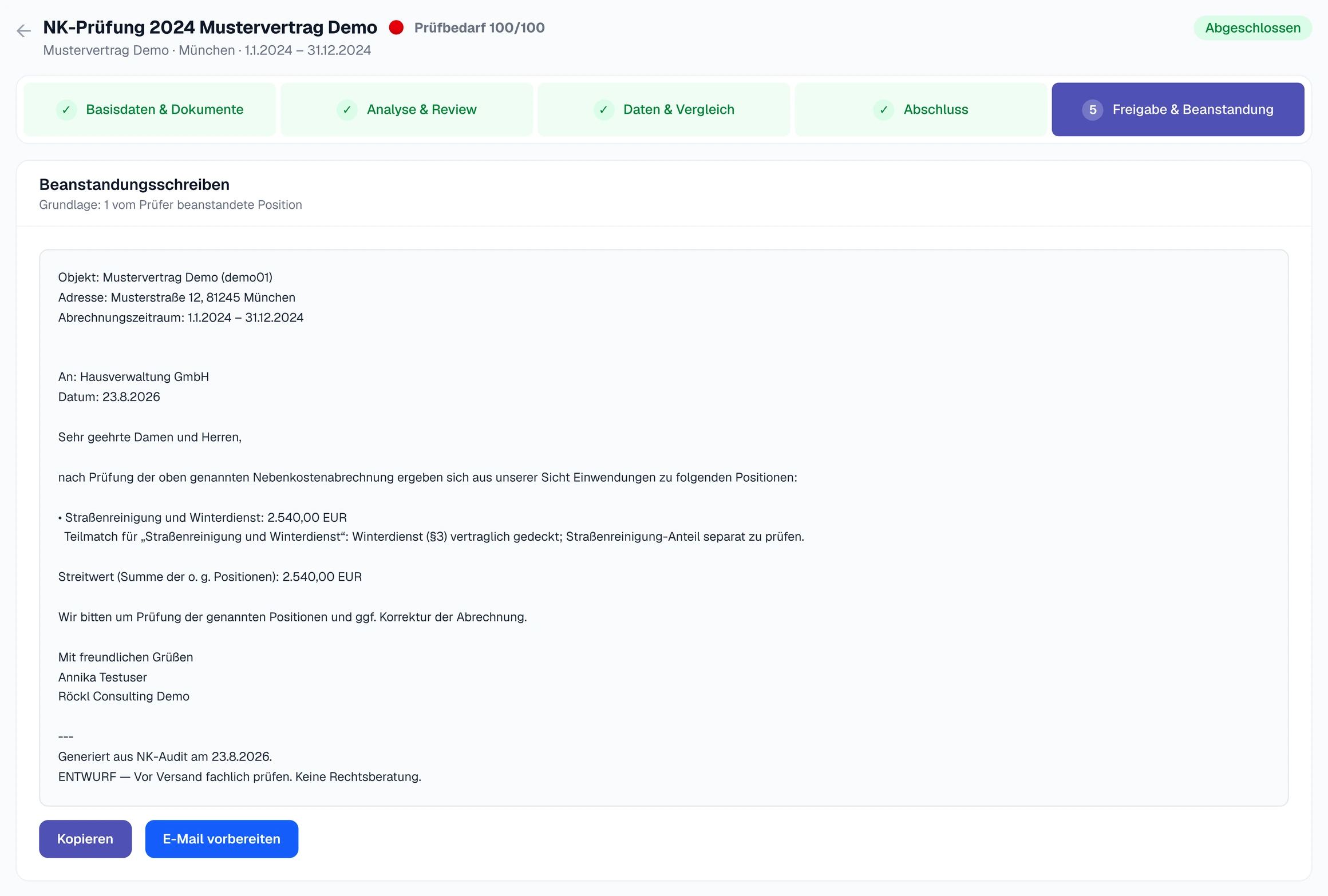Click the step number 5 badge
Image resolution: width=1328 pixels, height=896 pixels.
(1092, 109)
